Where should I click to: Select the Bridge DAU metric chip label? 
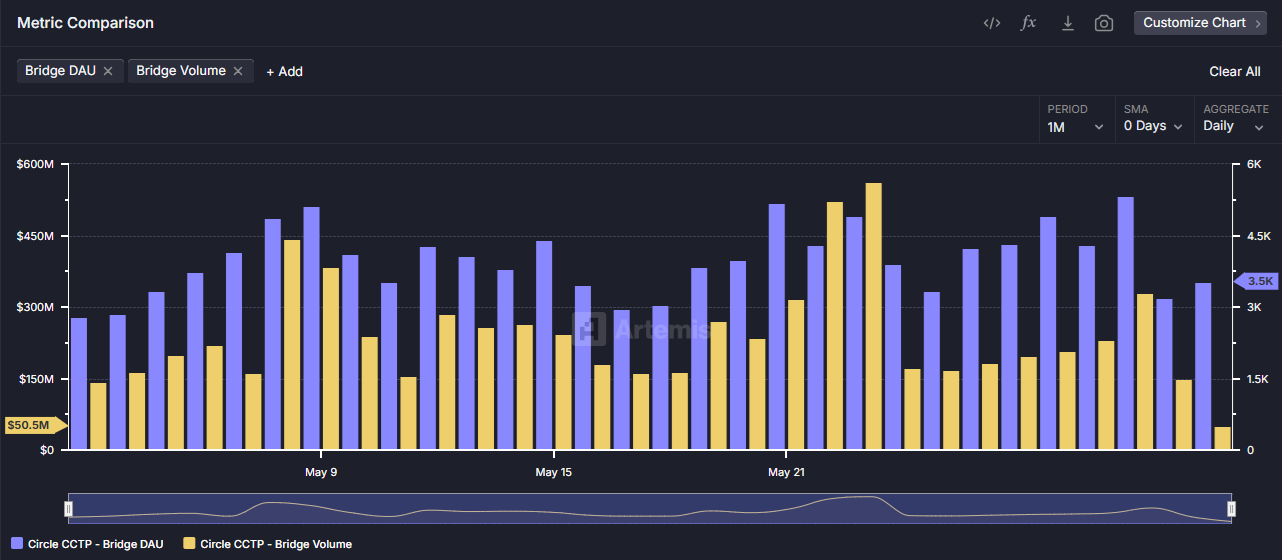point(60,71)
